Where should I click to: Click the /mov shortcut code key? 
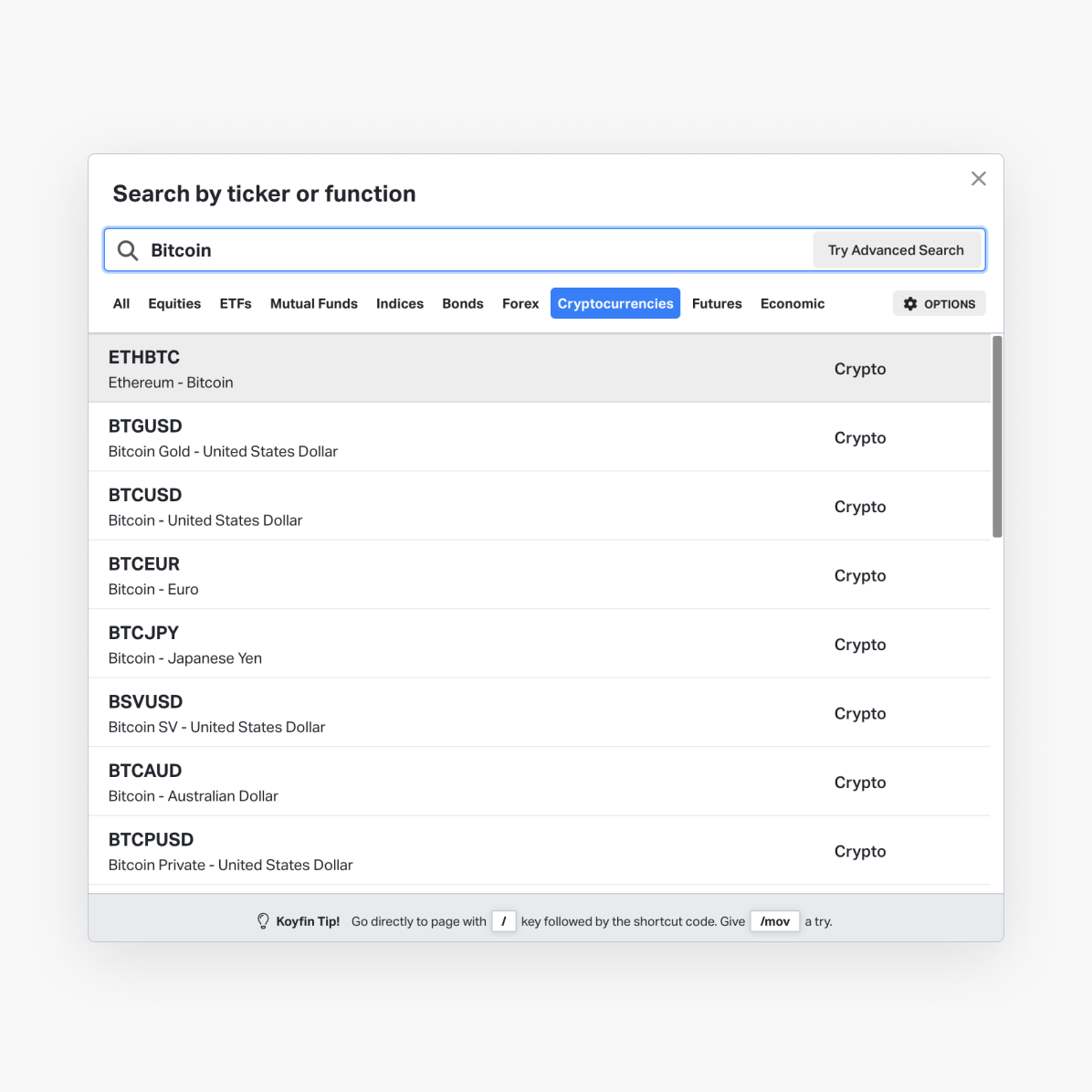(775, 921)
